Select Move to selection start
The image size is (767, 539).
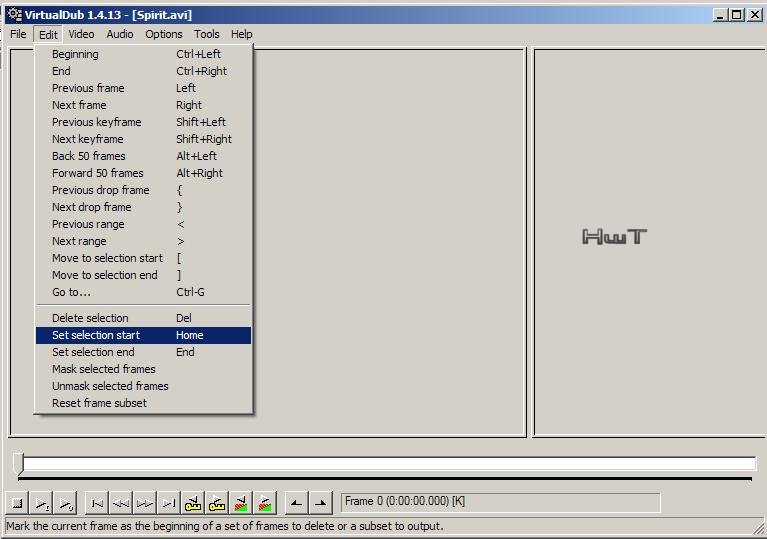143,258
